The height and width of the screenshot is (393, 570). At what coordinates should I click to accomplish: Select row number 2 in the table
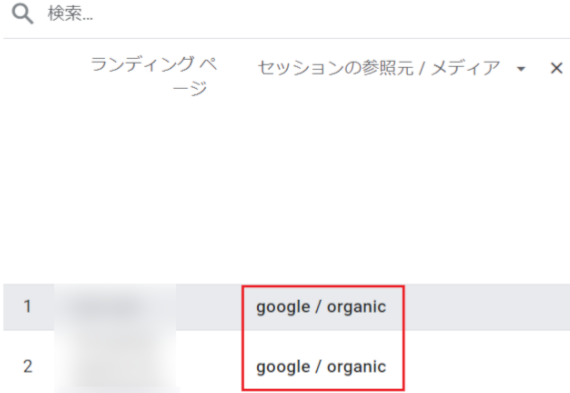tap(28, 366)
